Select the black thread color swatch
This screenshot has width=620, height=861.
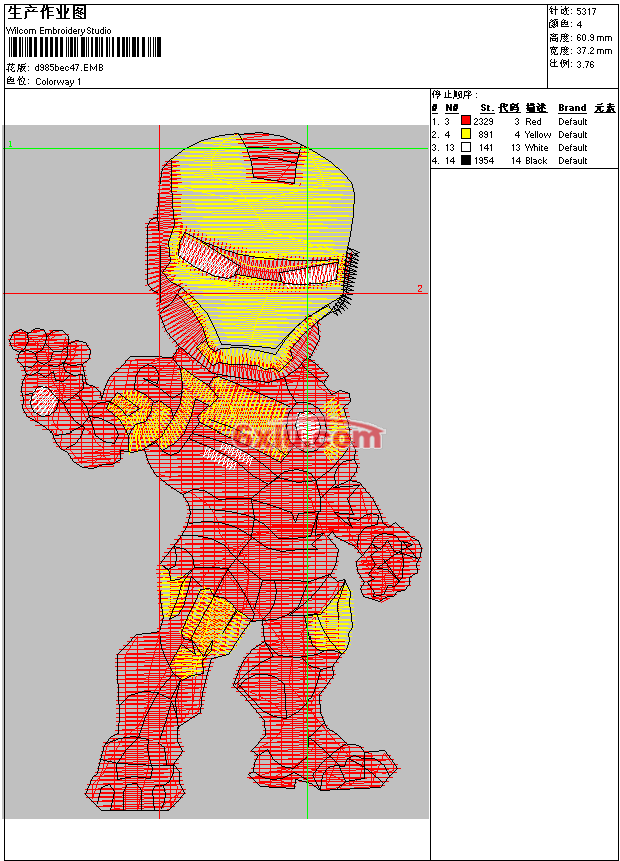pyautogui.click(x=466, y=160)
